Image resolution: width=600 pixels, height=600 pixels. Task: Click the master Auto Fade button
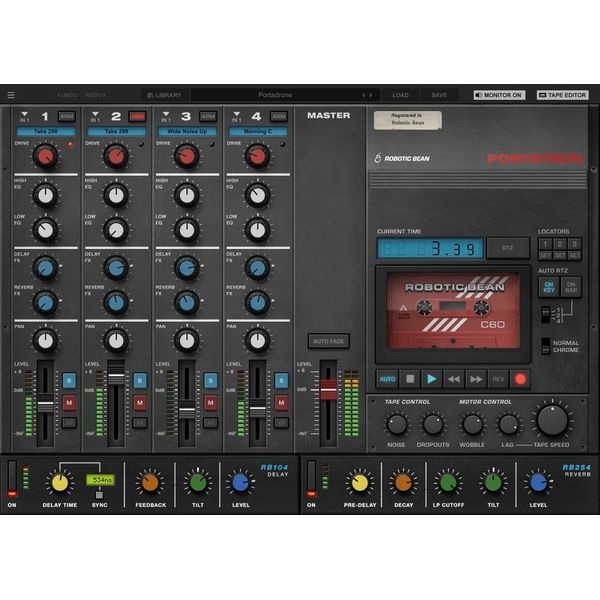click(x=328, y=341)
